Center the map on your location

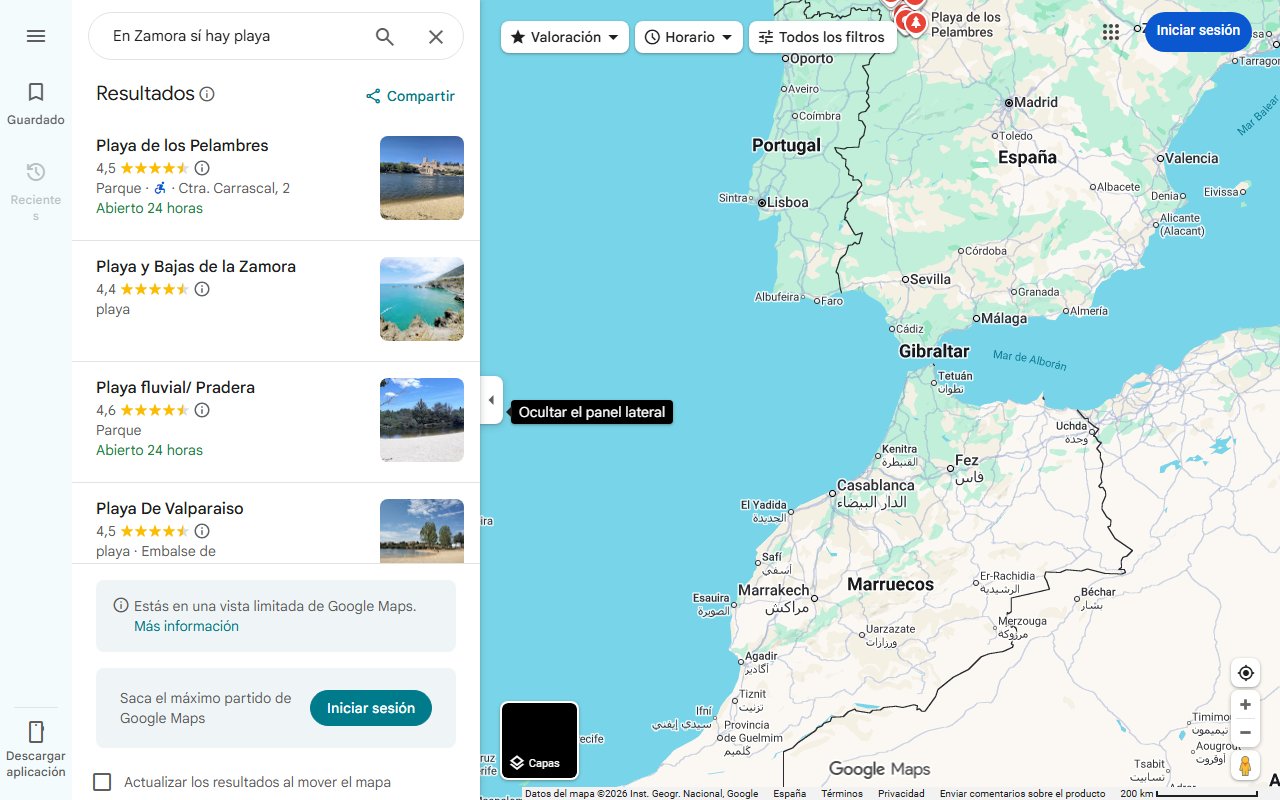pos(1245,672)
